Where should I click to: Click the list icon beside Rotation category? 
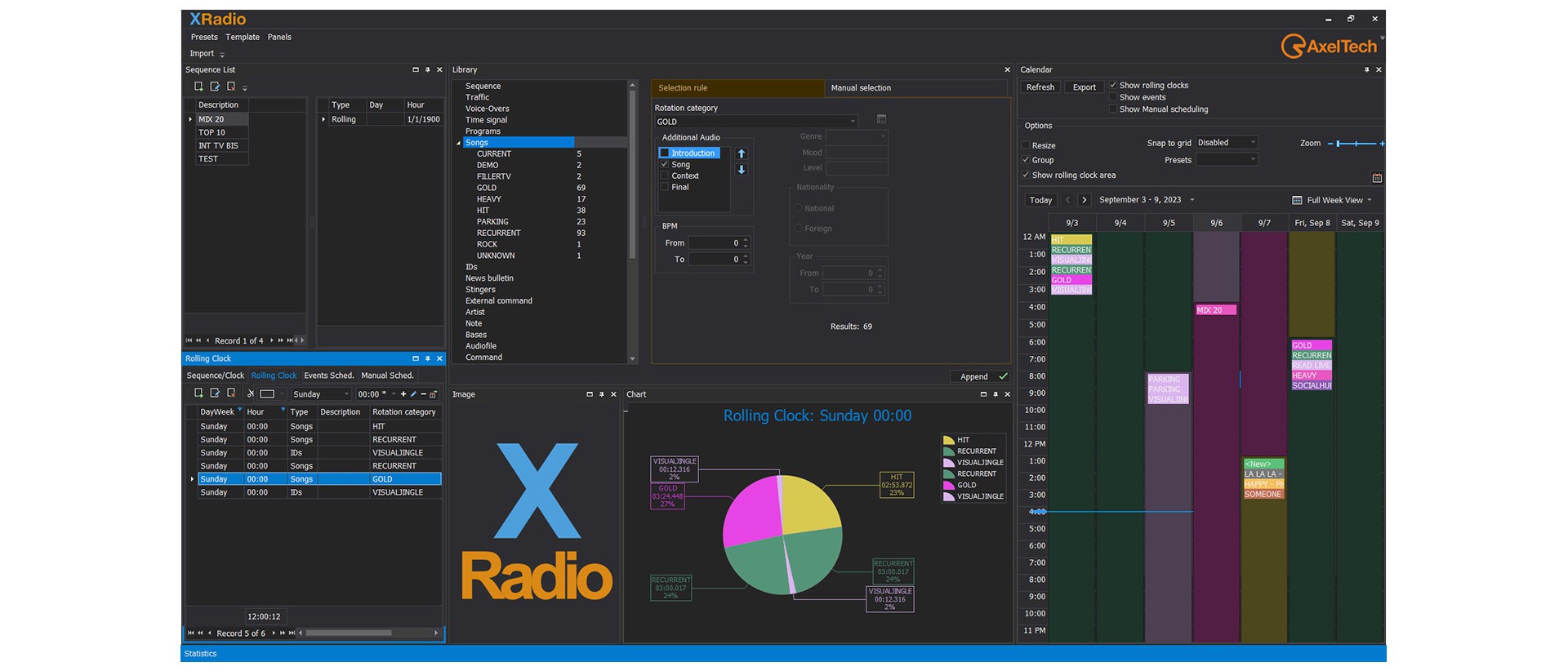(x=881, y=120)
